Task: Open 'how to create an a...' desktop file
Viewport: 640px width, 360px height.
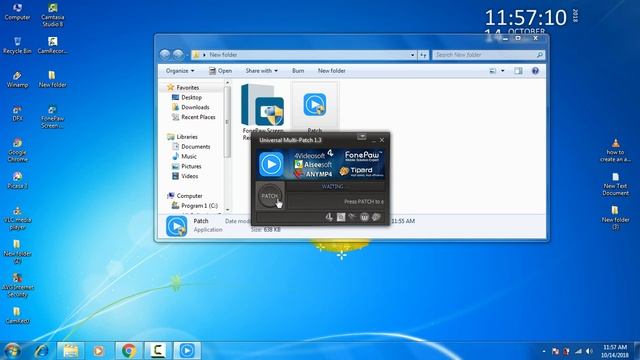Action: pyautogui.click(x=615, y=150)
